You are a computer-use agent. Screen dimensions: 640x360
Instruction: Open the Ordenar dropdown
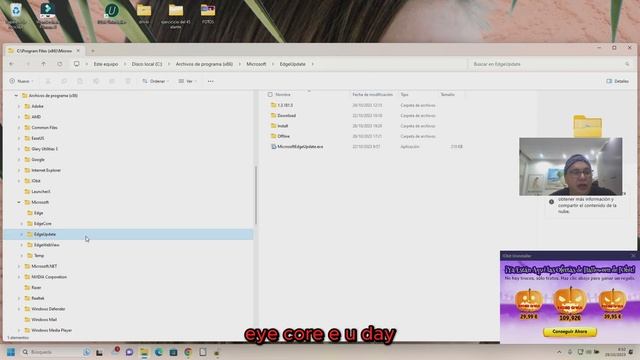(x=155, y=81)
